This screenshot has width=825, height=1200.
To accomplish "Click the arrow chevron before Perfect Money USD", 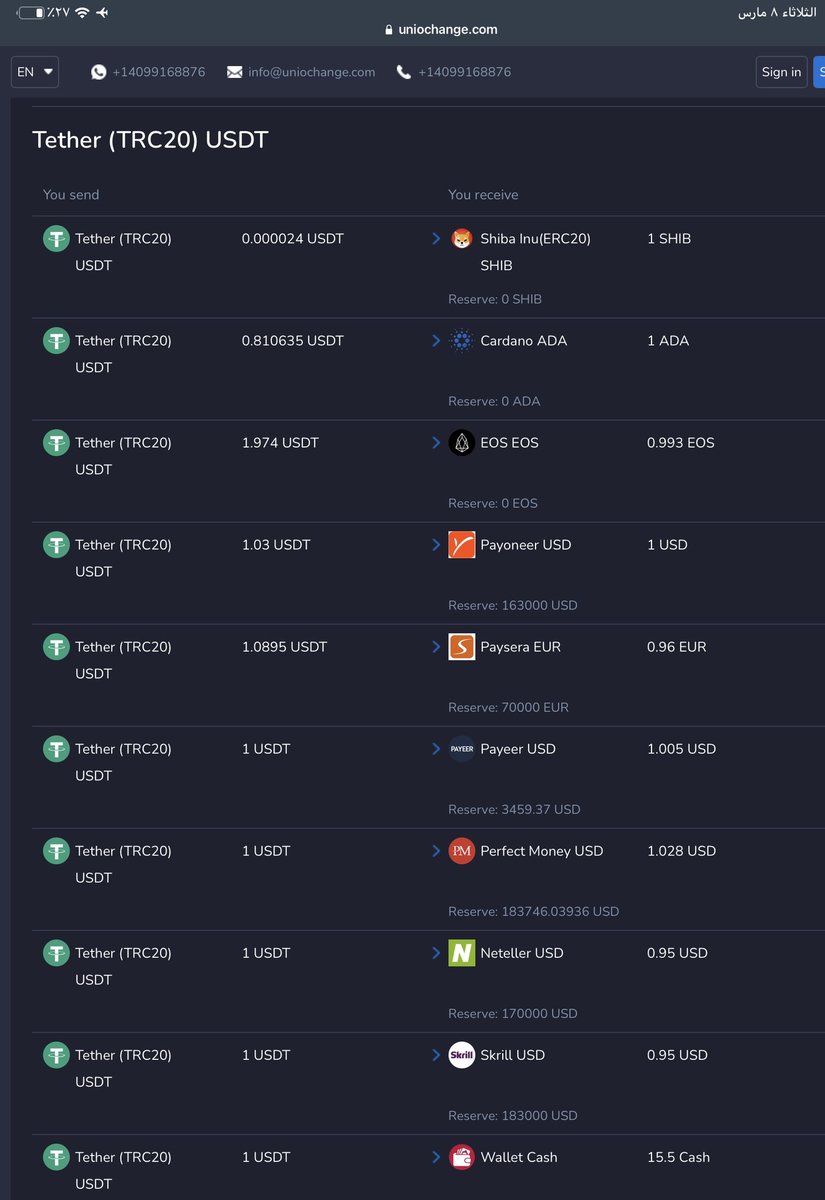I will coord(436,851).
